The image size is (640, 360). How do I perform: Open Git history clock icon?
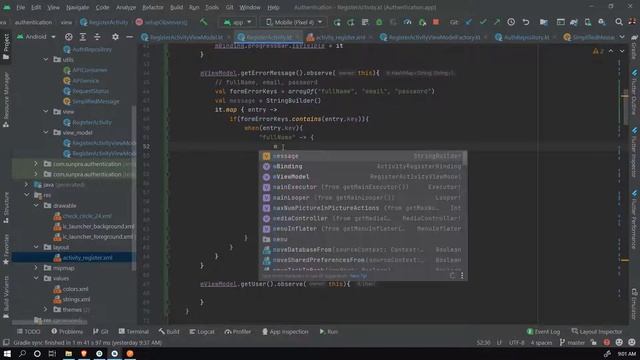pos(511,22)
